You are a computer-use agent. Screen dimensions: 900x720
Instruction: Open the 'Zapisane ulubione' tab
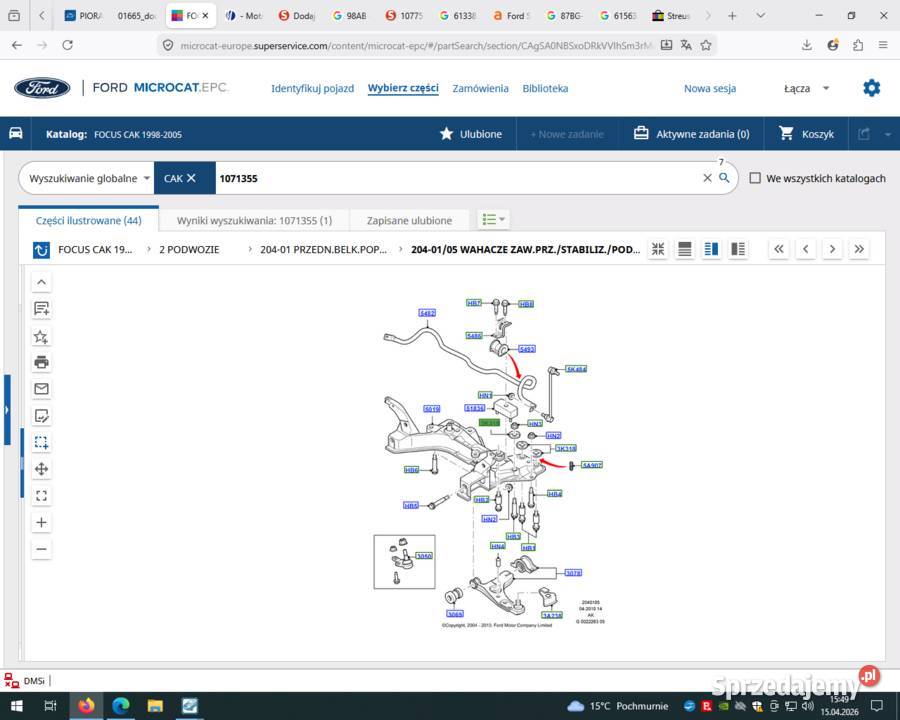(x=409, y=220)
